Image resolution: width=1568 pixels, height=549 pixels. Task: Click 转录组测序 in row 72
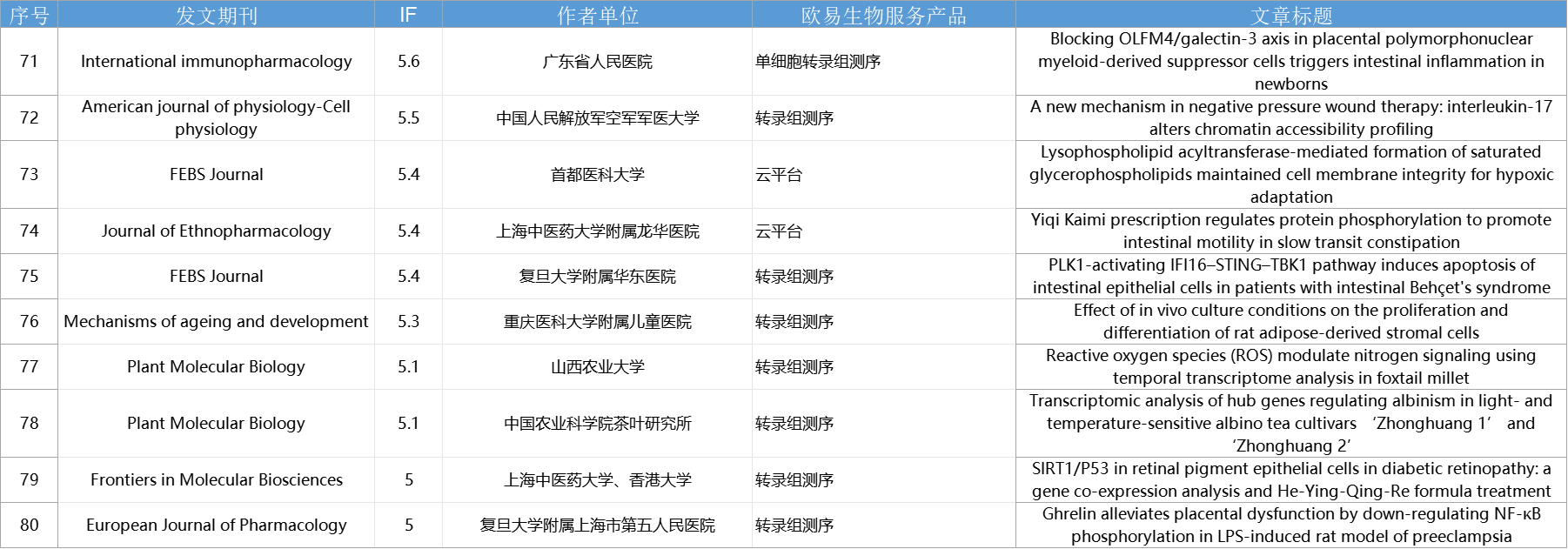883,118
